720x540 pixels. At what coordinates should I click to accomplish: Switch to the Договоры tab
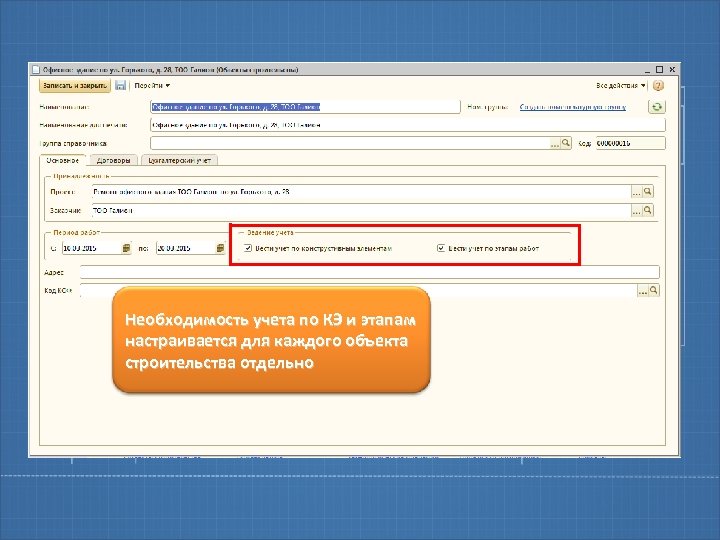pyautogui.click(x=113, y=160)
